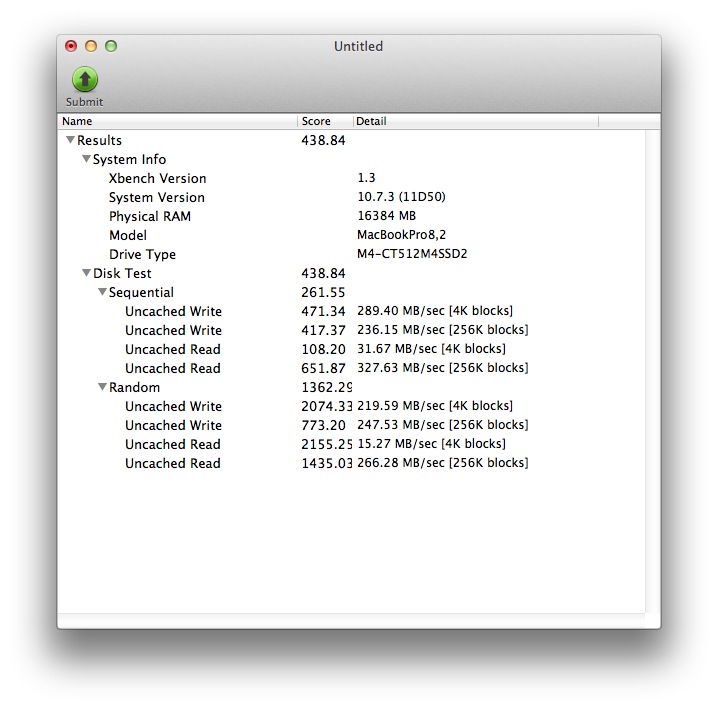Click the Untitled window title
Viewport: 718px width, 708px height.
[x=359, y=46]
